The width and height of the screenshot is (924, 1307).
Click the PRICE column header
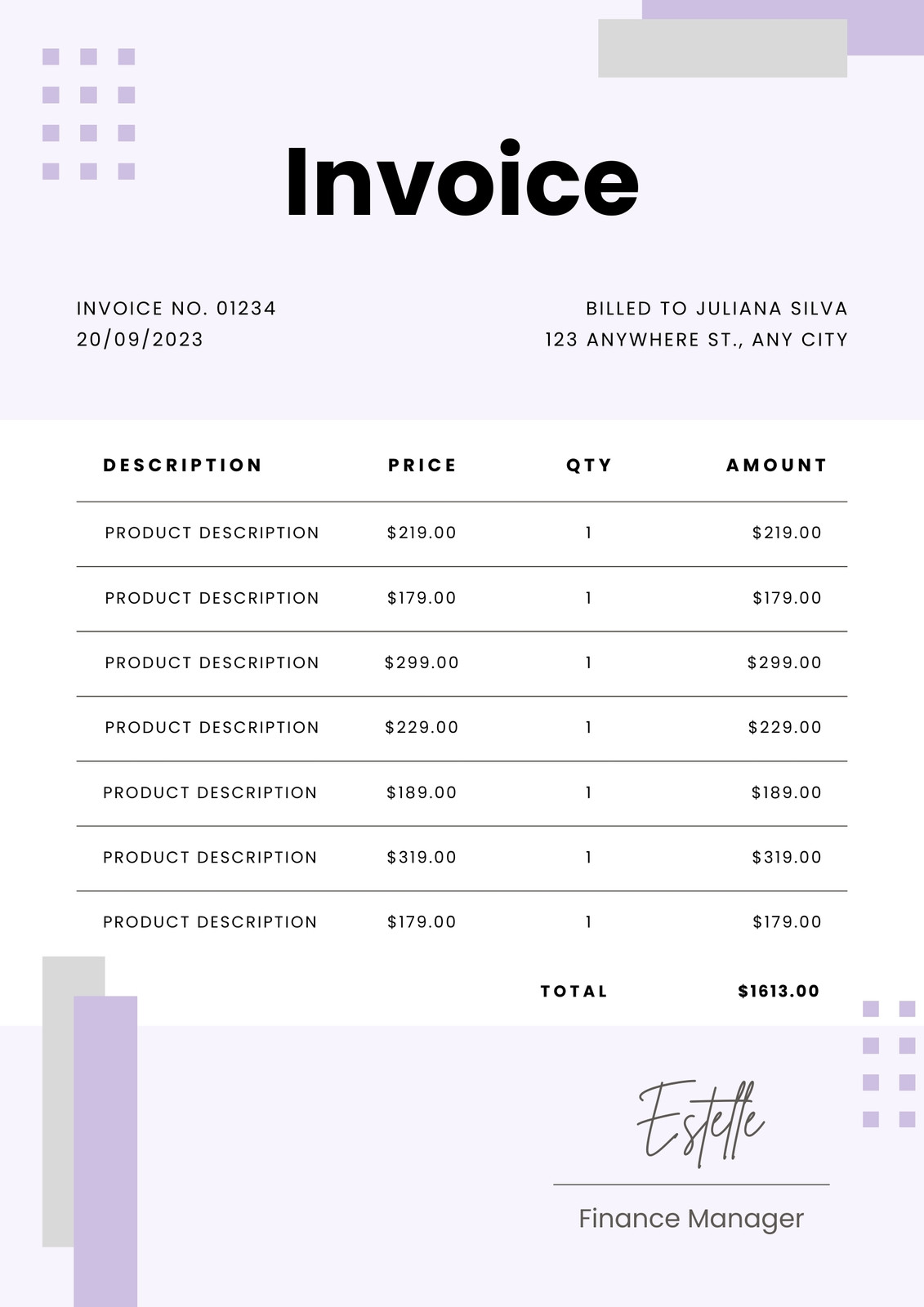pyautogui.click(x=422, y=466)
